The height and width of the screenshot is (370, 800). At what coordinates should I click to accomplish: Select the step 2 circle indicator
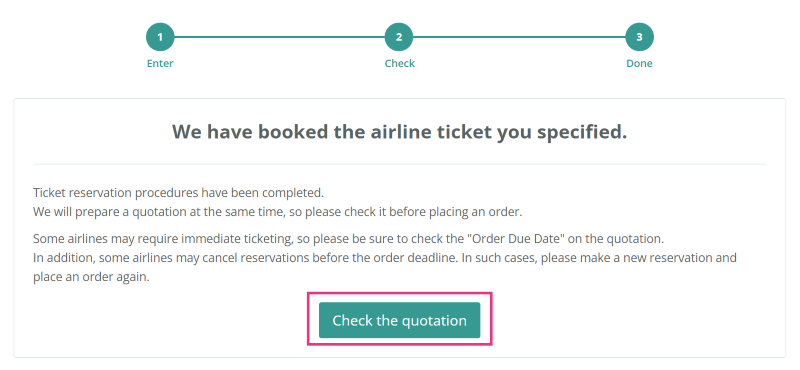(x=399, y=37)
